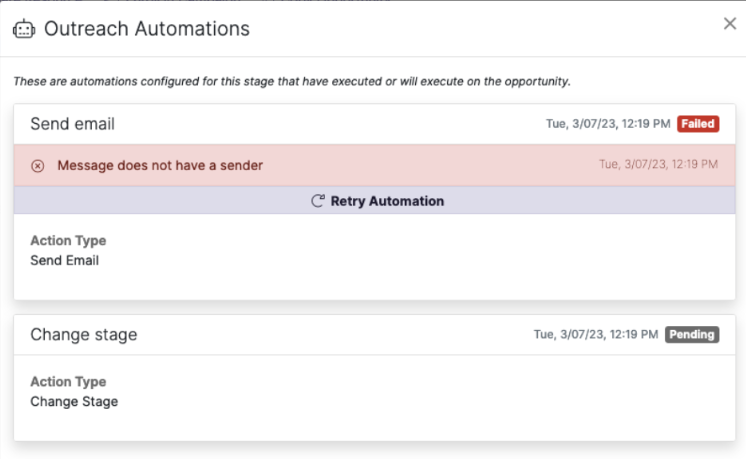Select the Change stage card header
The height and width of the screenshot is (459, 746).
(374, 335)
